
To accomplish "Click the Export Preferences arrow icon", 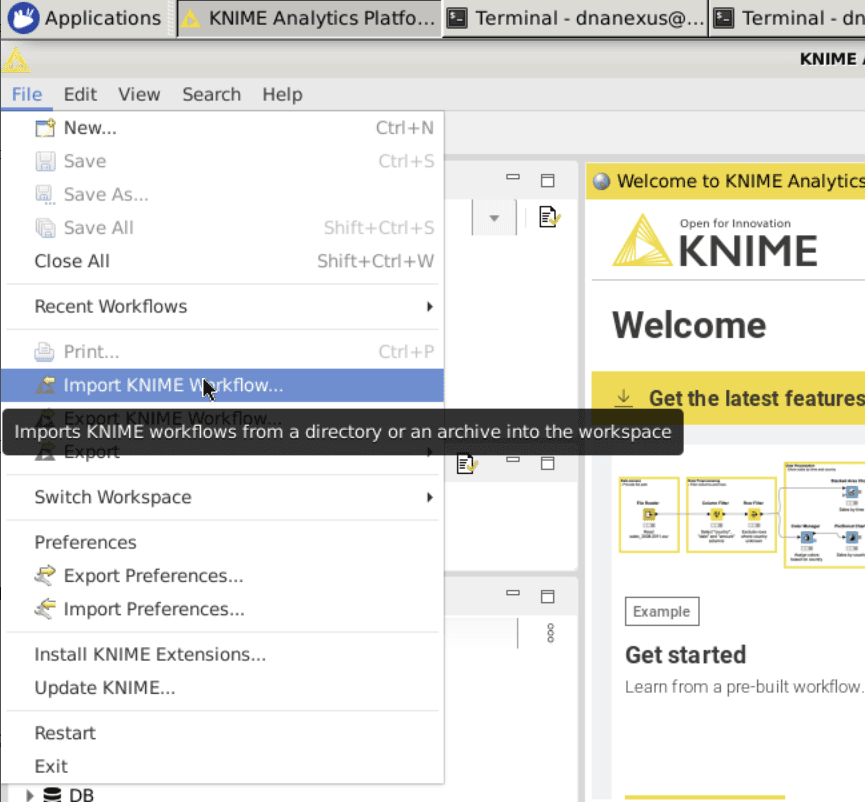I will pyautogui.click(x=45, y=576).
